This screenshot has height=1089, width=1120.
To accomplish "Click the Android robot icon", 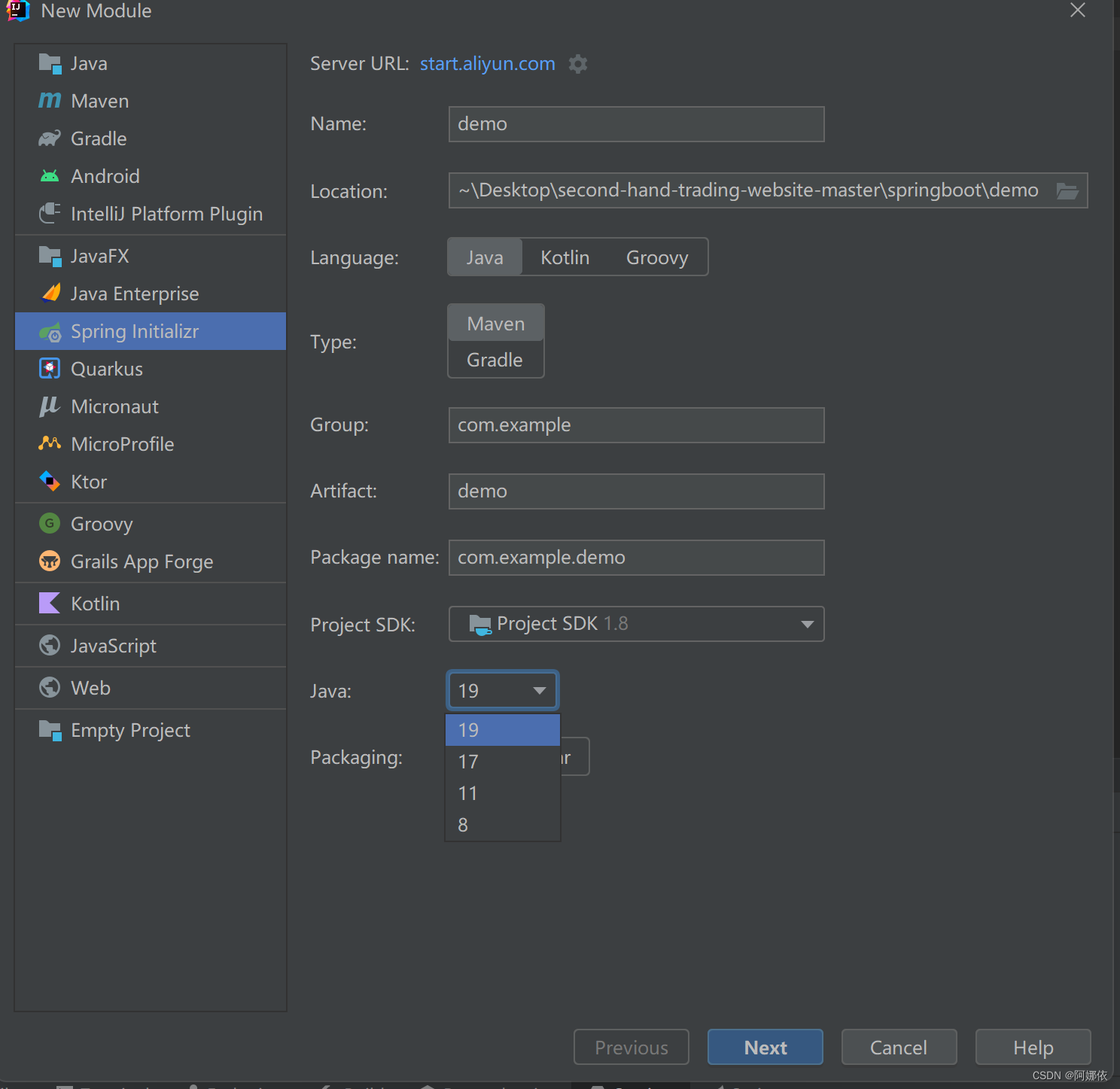I will (x=50, y=176).
